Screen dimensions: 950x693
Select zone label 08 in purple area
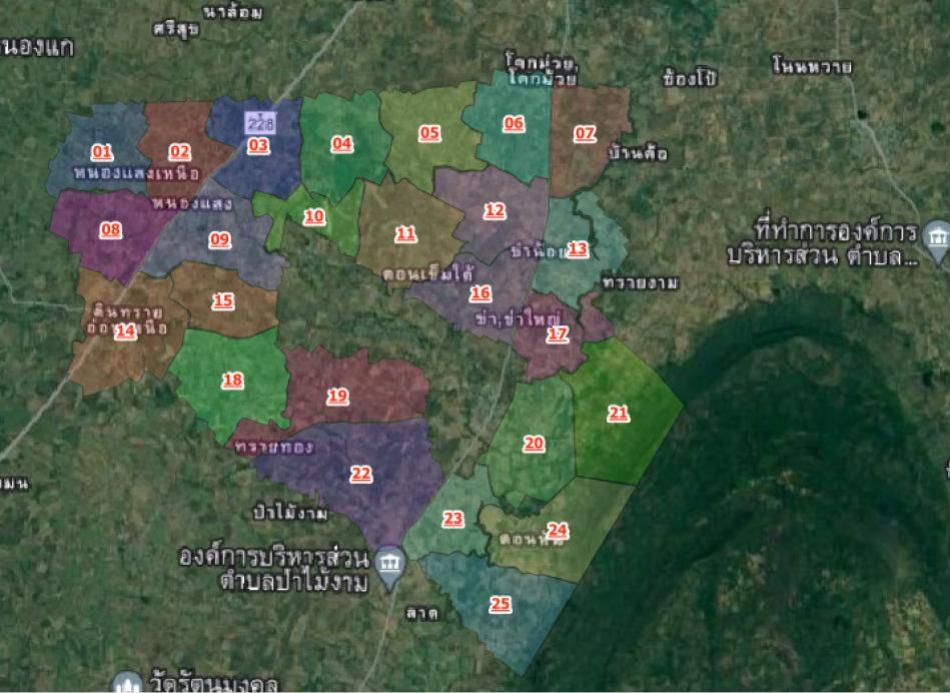click(x=110, y=230)
